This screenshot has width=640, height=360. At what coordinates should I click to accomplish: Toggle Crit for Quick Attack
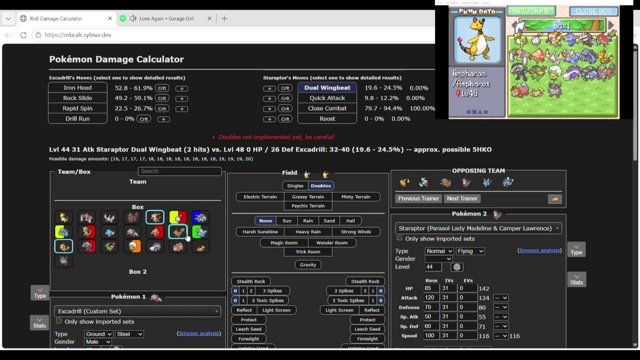pyautogui.click(x=285, y=98)
